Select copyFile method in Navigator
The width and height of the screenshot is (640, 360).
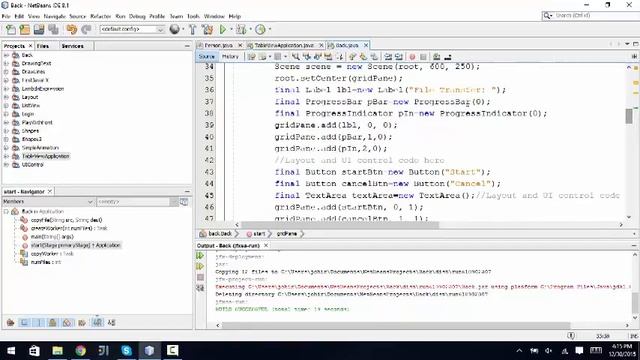pyautogui.click(x=67, y=220)
